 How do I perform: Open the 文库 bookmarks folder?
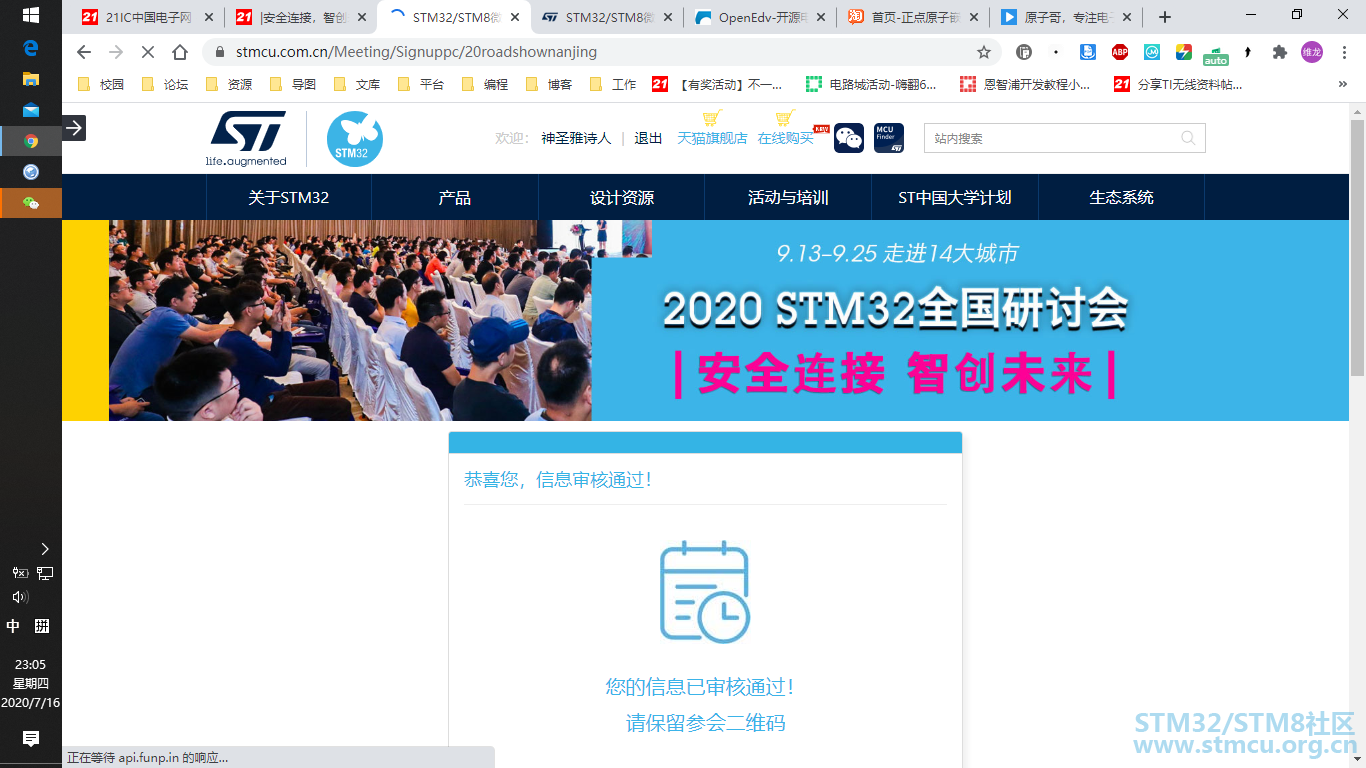pyautogui.click(x=357, y=85)
